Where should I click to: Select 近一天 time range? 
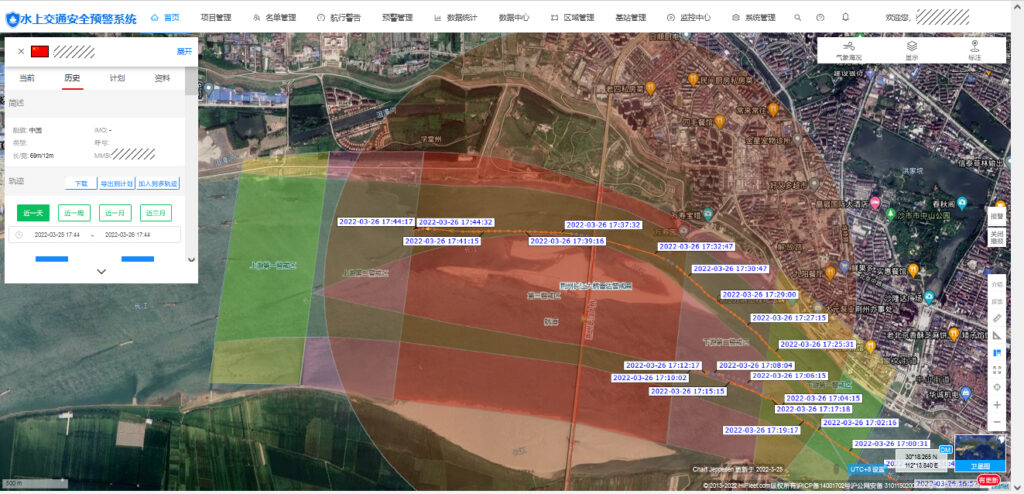coord(33,212)
